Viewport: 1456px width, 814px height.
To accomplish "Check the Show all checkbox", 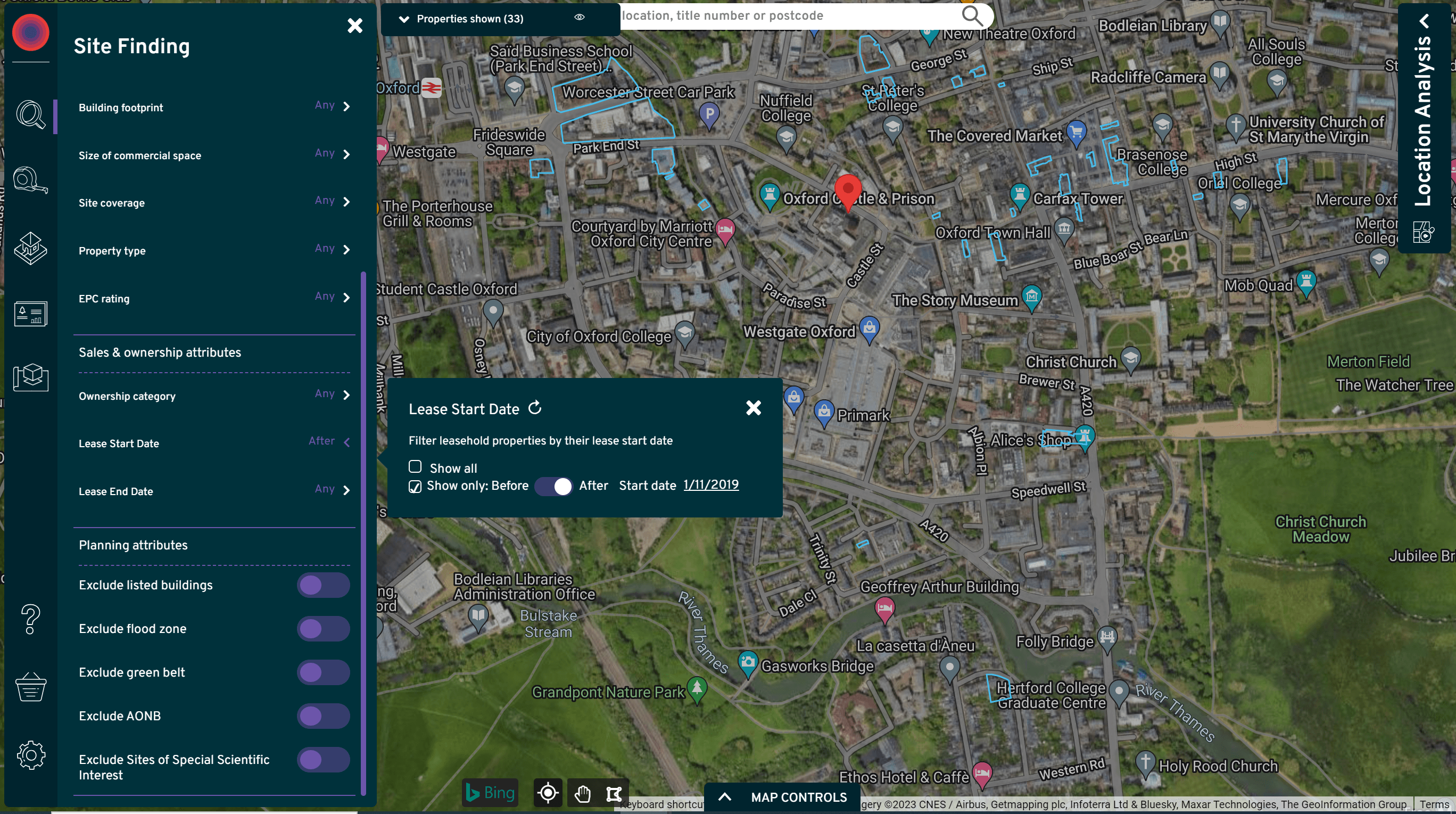I will coord(415,467).
